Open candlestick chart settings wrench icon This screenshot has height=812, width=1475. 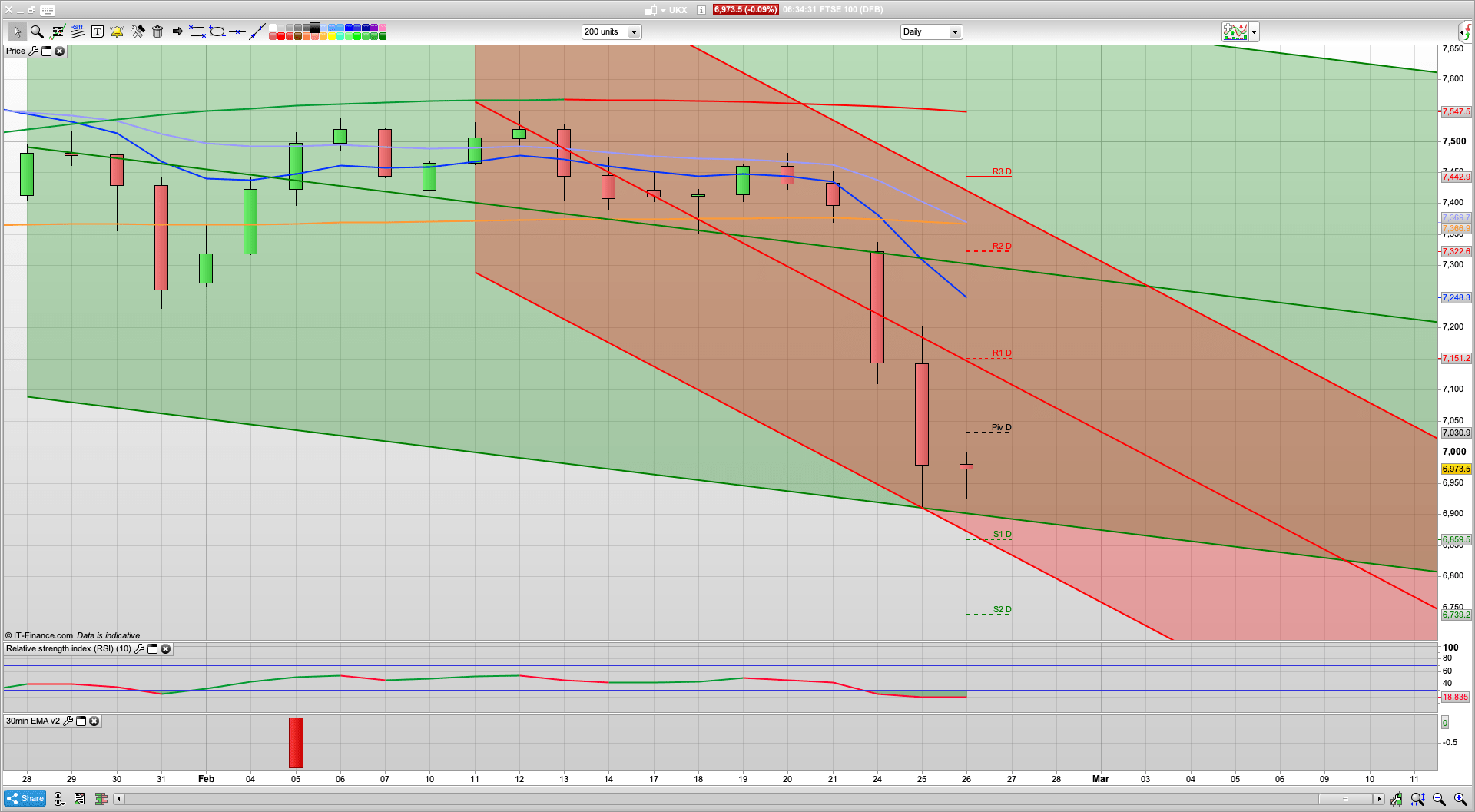[x=137, y=31]
